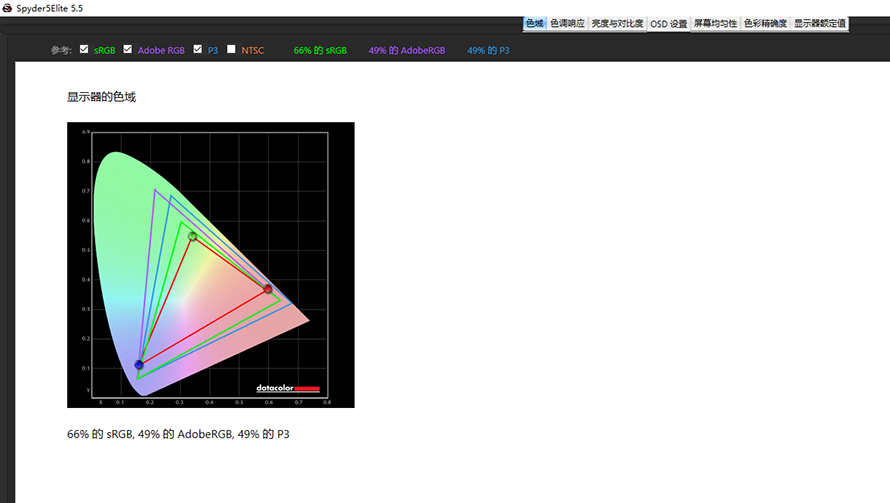Open the 屏幕均匀性 tab

[x=715, y=23]
